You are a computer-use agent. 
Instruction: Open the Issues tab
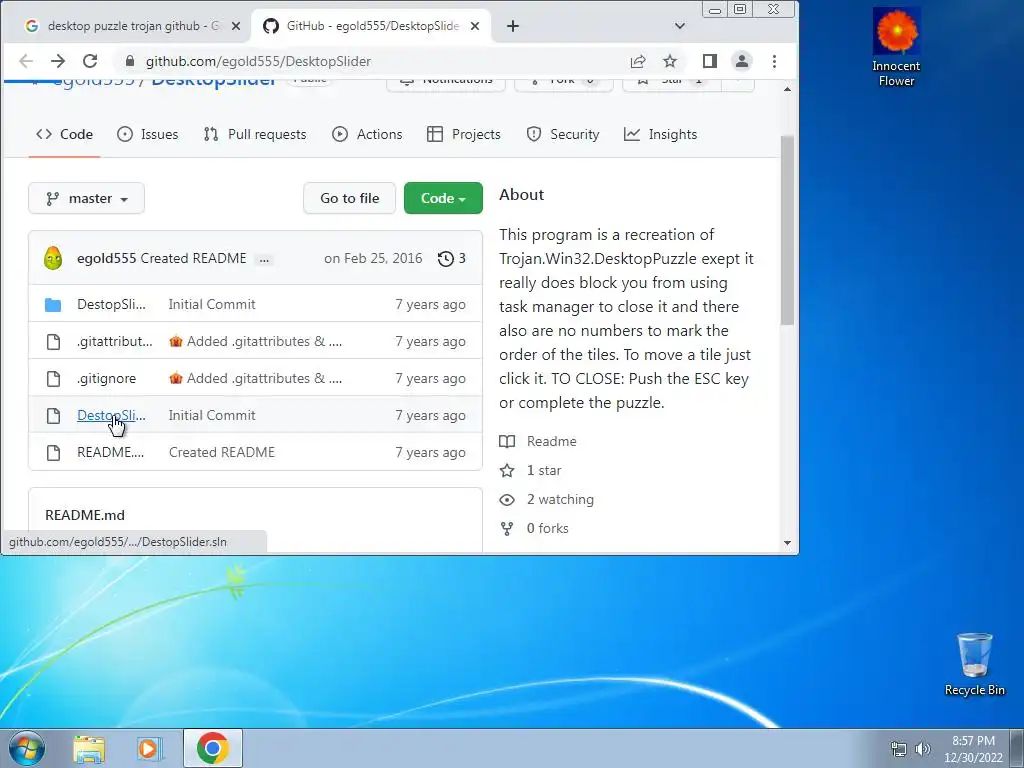(x=148, y=134)
